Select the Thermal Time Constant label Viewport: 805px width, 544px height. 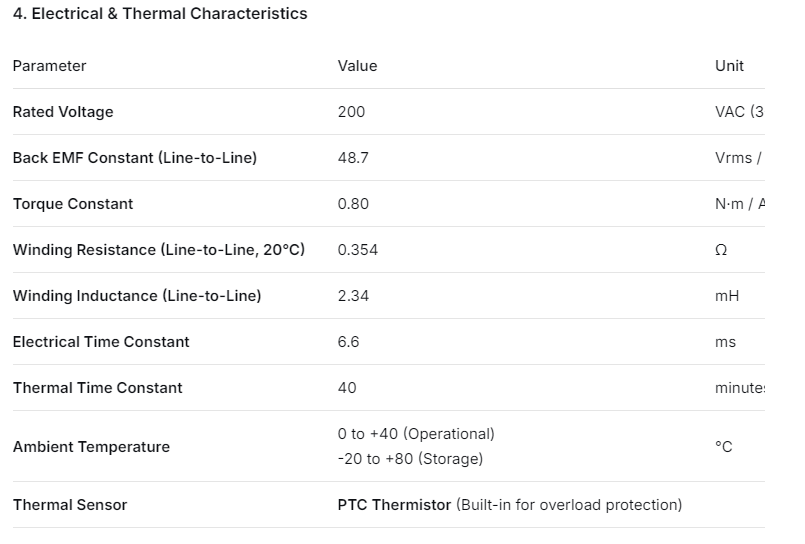[x=97, y=388]
